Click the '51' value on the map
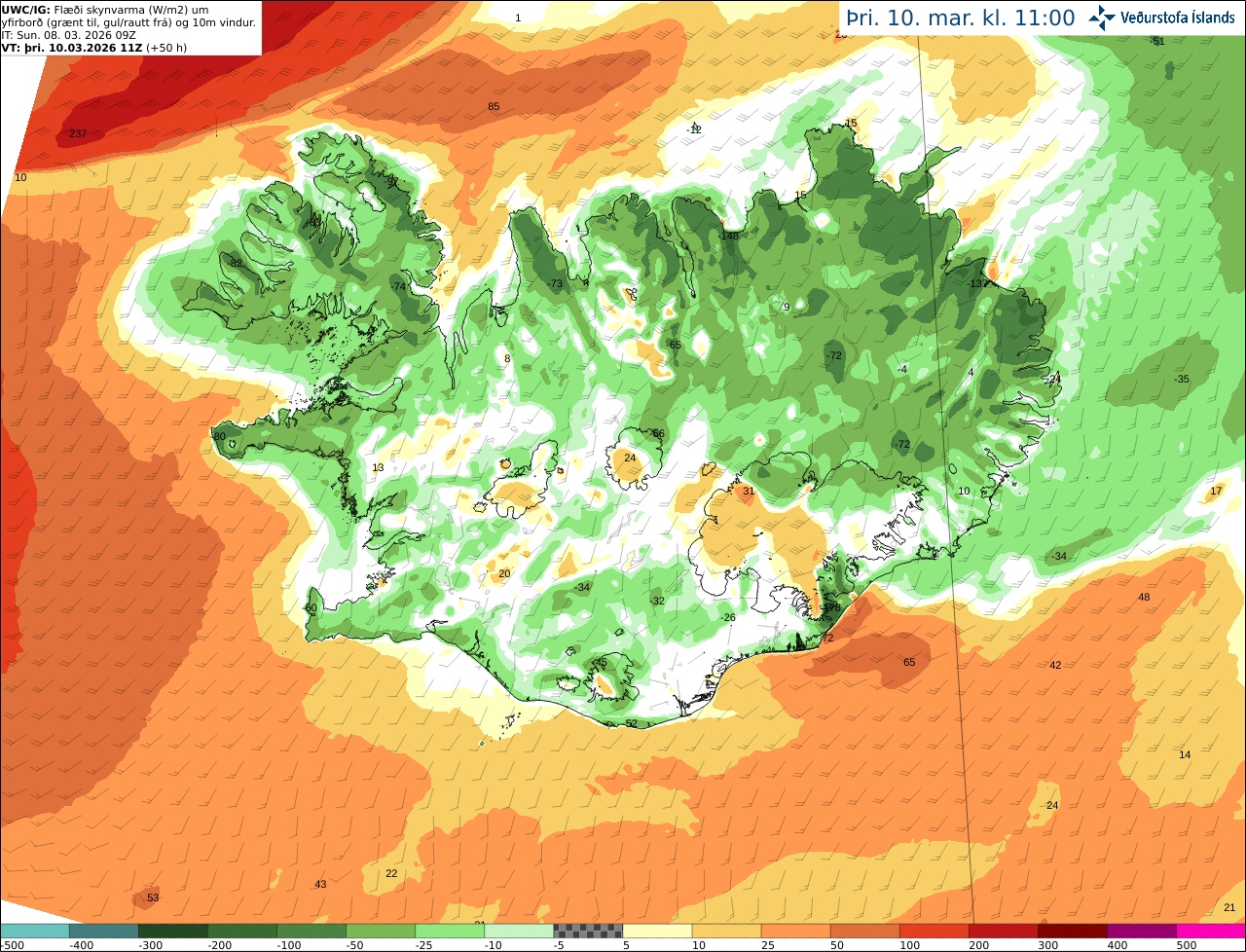 click(x=1158, y=41)
